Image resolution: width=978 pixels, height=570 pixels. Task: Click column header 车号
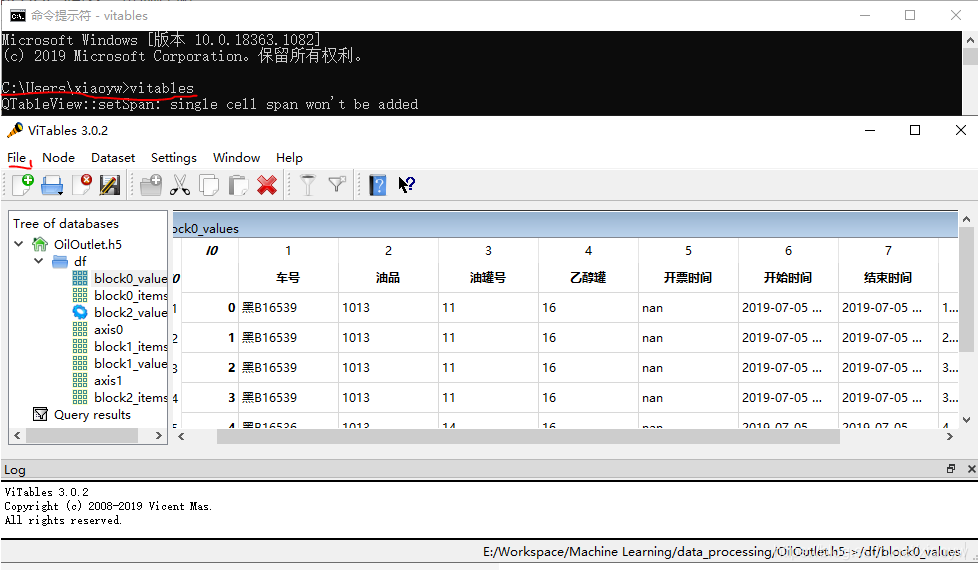288,278
